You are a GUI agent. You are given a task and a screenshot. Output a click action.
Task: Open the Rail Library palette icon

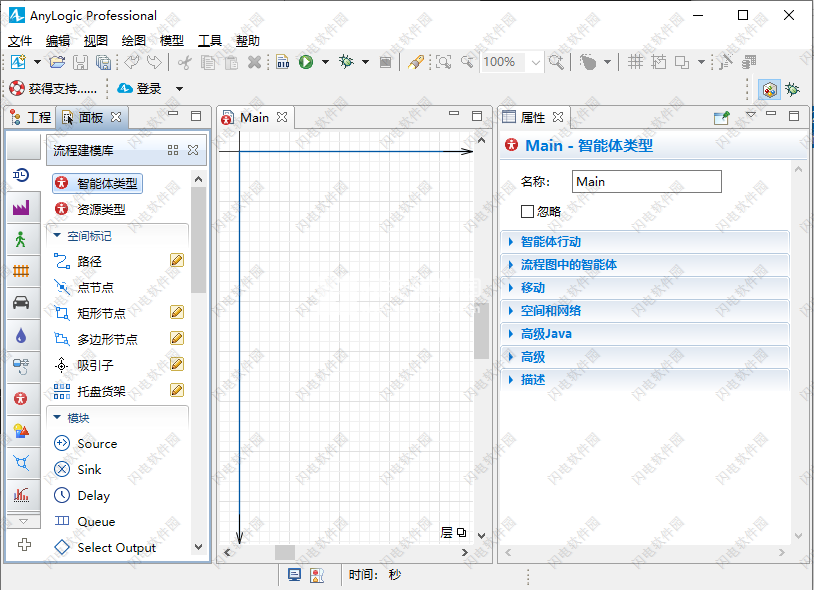coord(21,271)
